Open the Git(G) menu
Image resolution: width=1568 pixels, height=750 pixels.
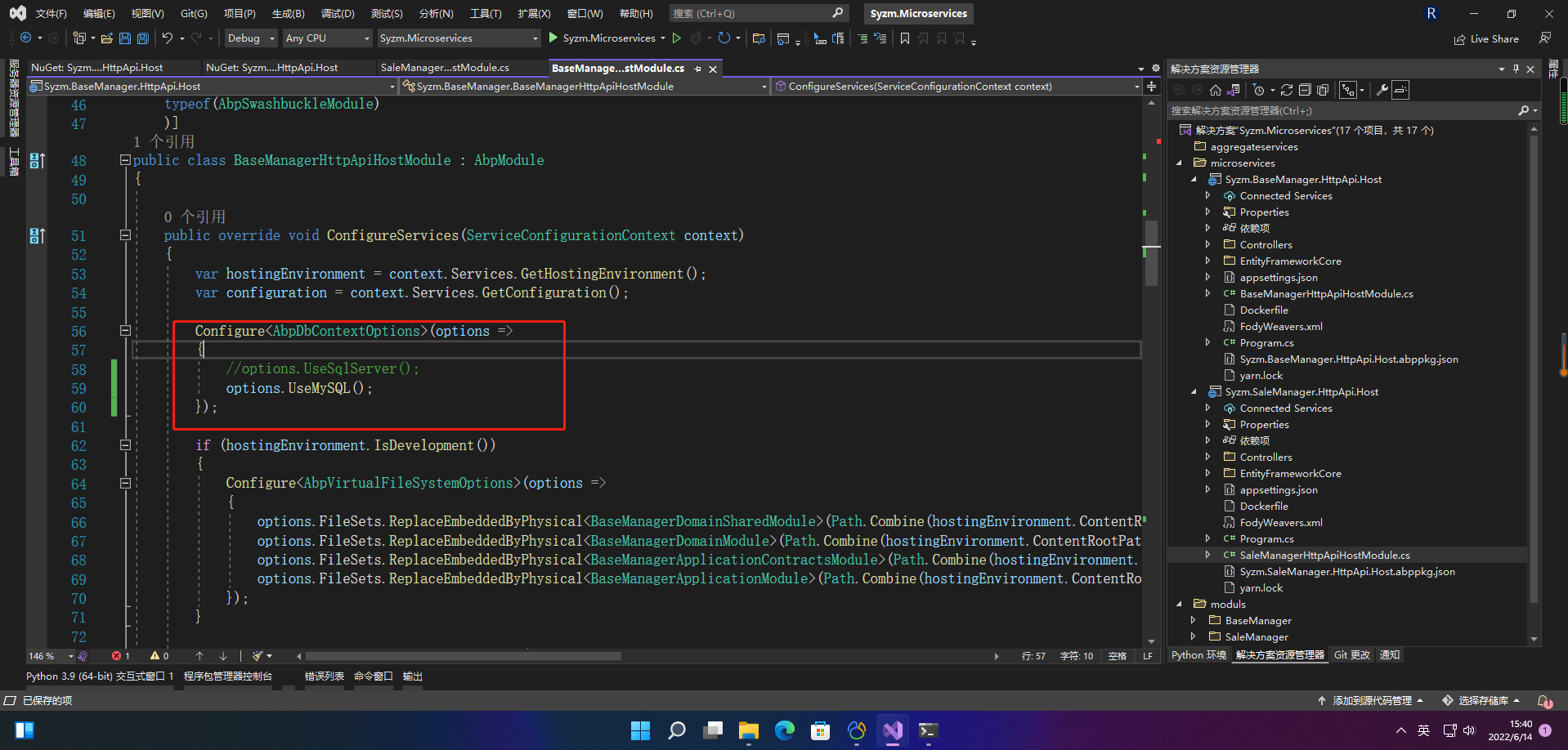(x=194, y=13)
